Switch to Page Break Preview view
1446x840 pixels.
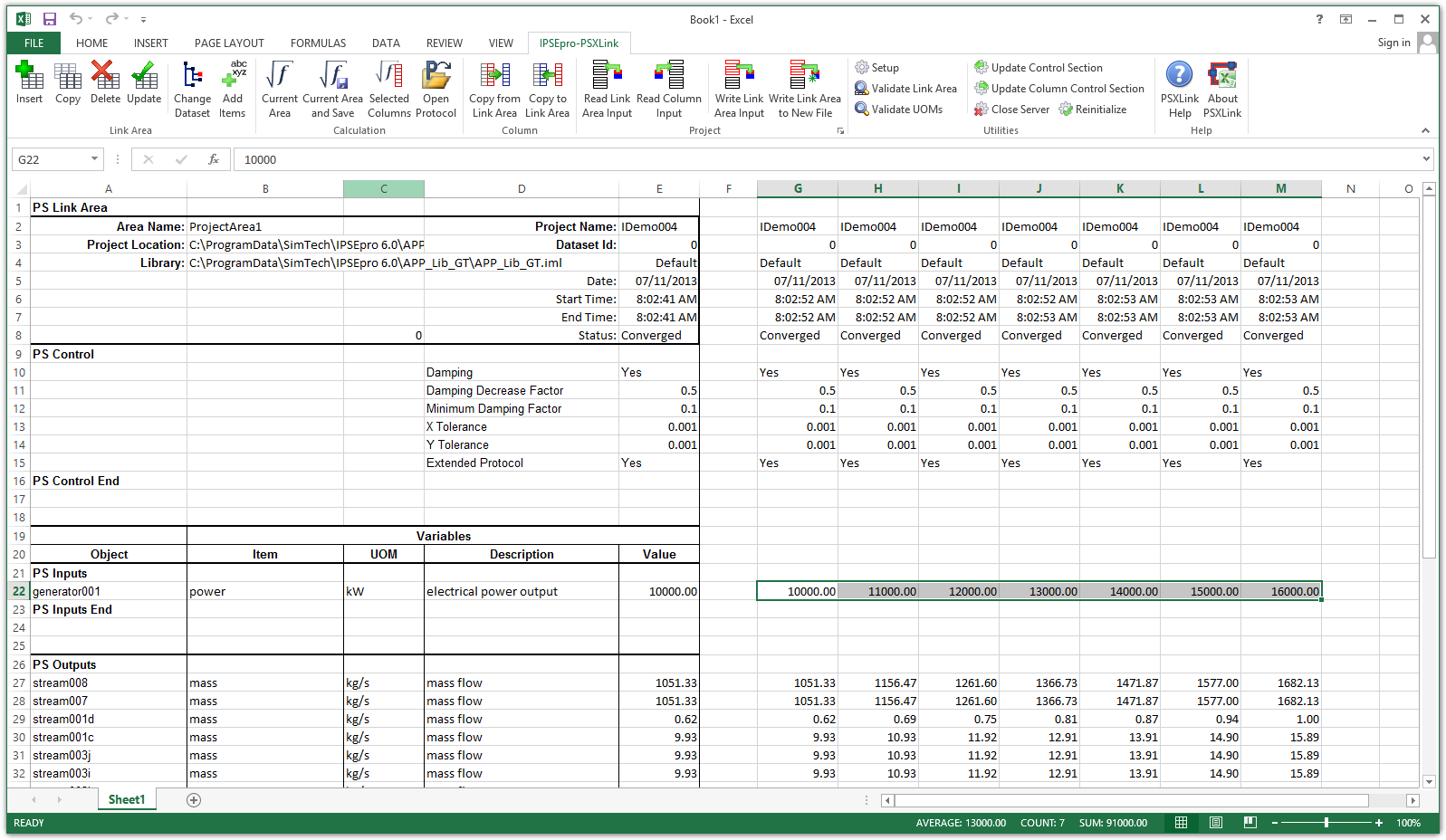coord(1250,823)
